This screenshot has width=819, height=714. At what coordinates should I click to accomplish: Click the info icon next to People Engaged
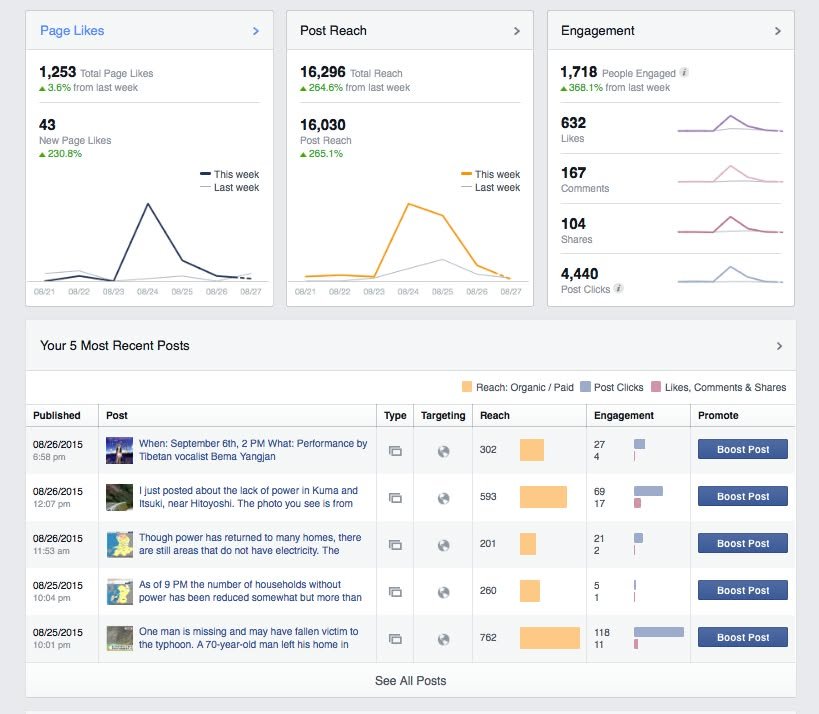[x=684, y=73]
